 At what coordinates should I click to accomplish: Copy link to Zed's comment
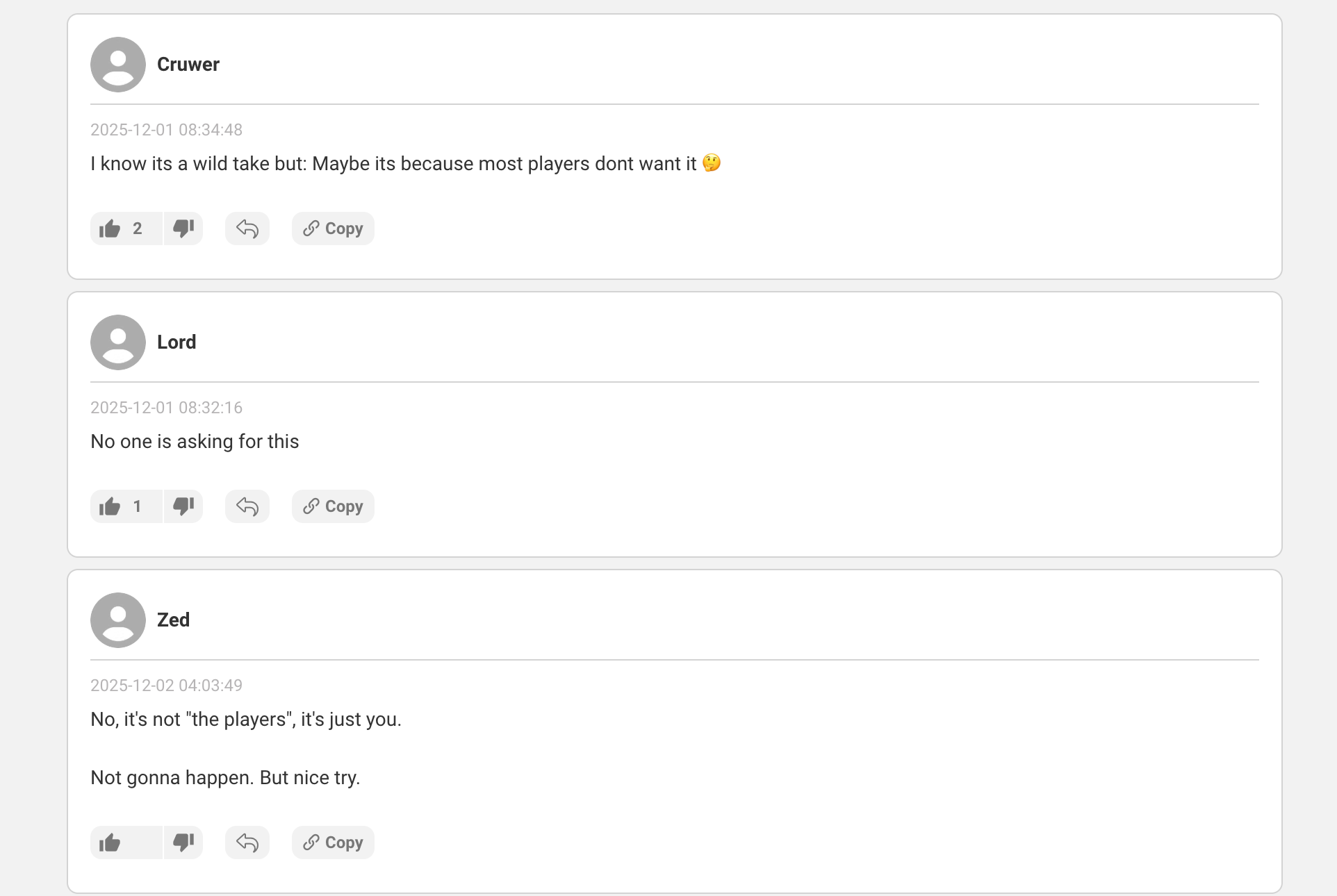[x=333, y=843]
